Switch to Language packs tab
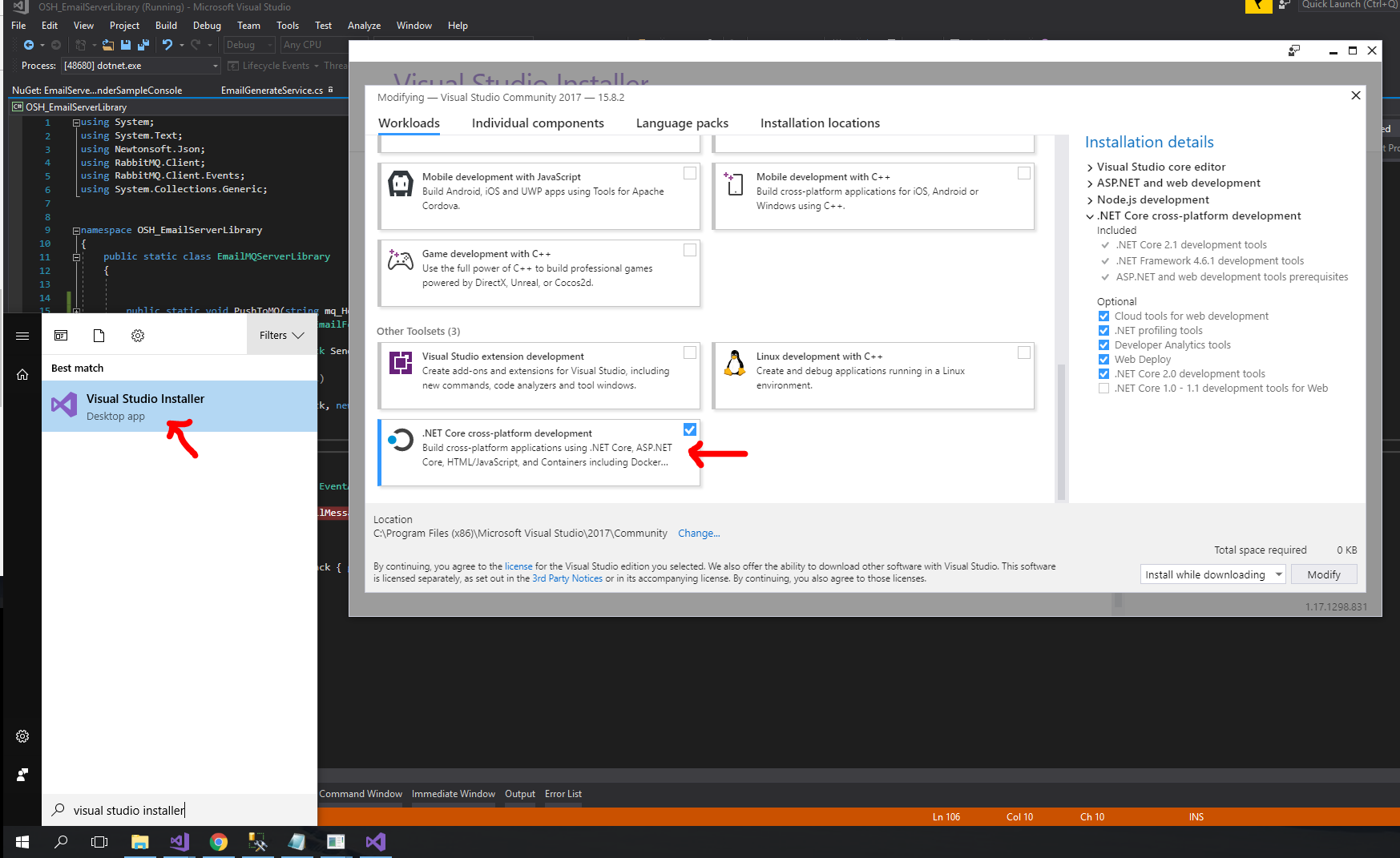 pyautogui.click(x=682, y=123)
